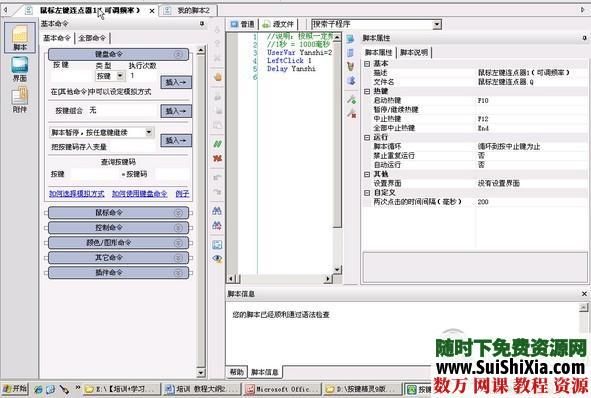Switch editor to 普通 view
This screenshot has width=591, height=398.
243,24
